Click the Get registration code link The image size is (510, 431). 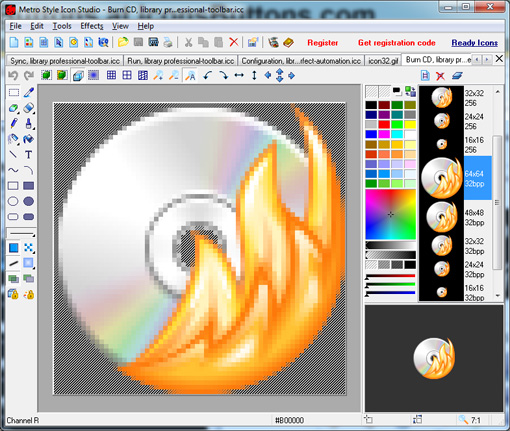[x=397, y=43]
